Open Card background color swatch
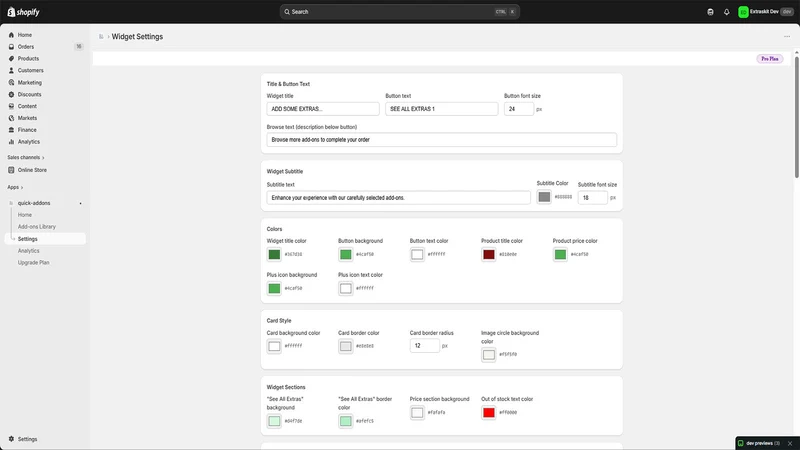The height and width of the screenshot is (450, 800). point(274,346)
